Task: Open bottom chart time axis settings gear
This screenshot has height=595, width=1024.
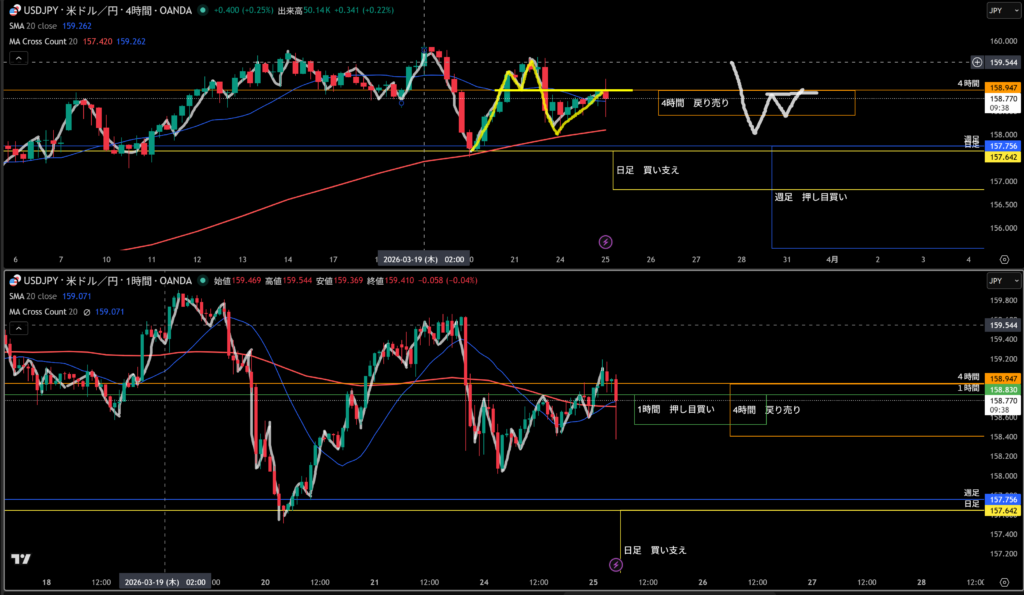Action: pos(1003,580)
